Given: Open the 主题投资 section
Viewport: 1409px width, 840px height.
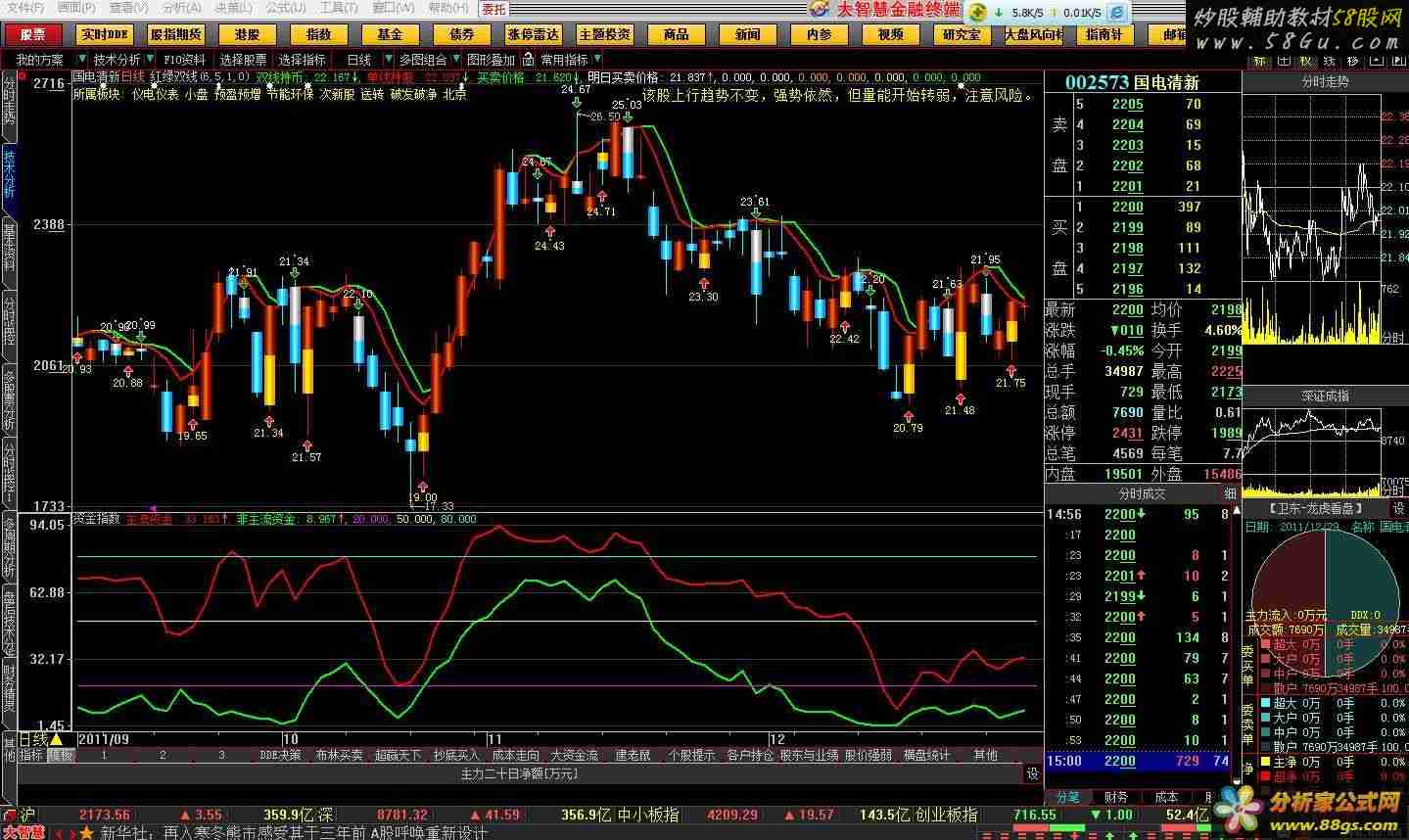Looking at the screenshot, I should coord(605,34).
